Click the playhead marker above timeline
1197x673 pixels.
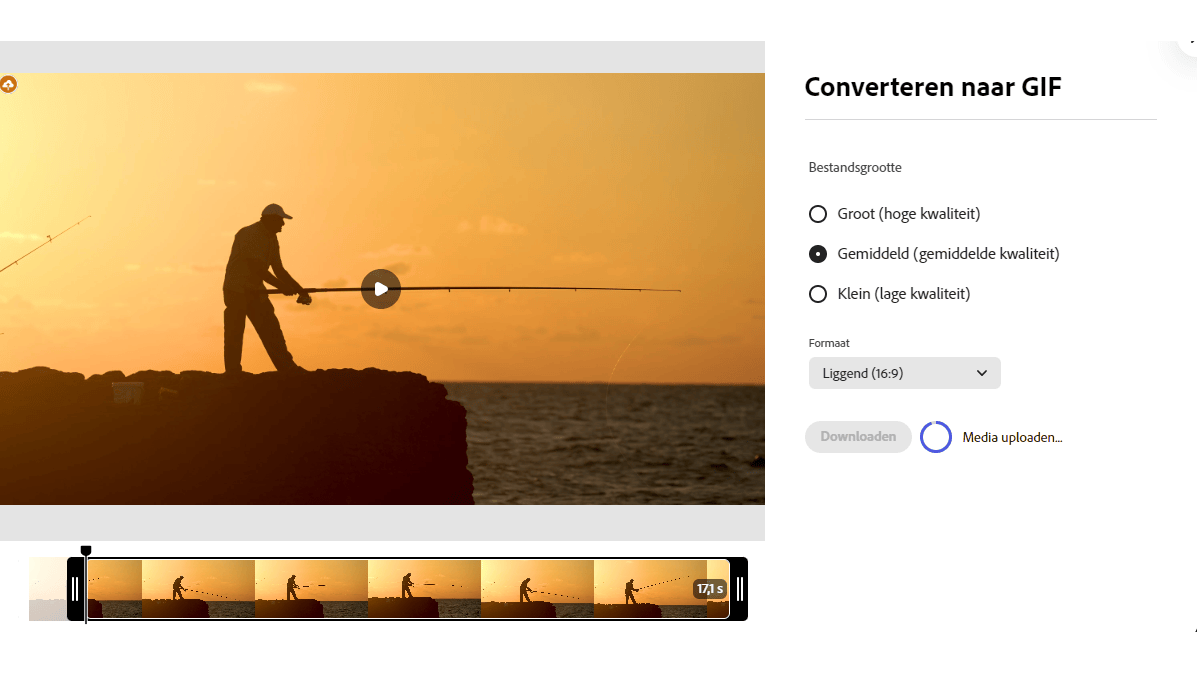tap(86, 551)
